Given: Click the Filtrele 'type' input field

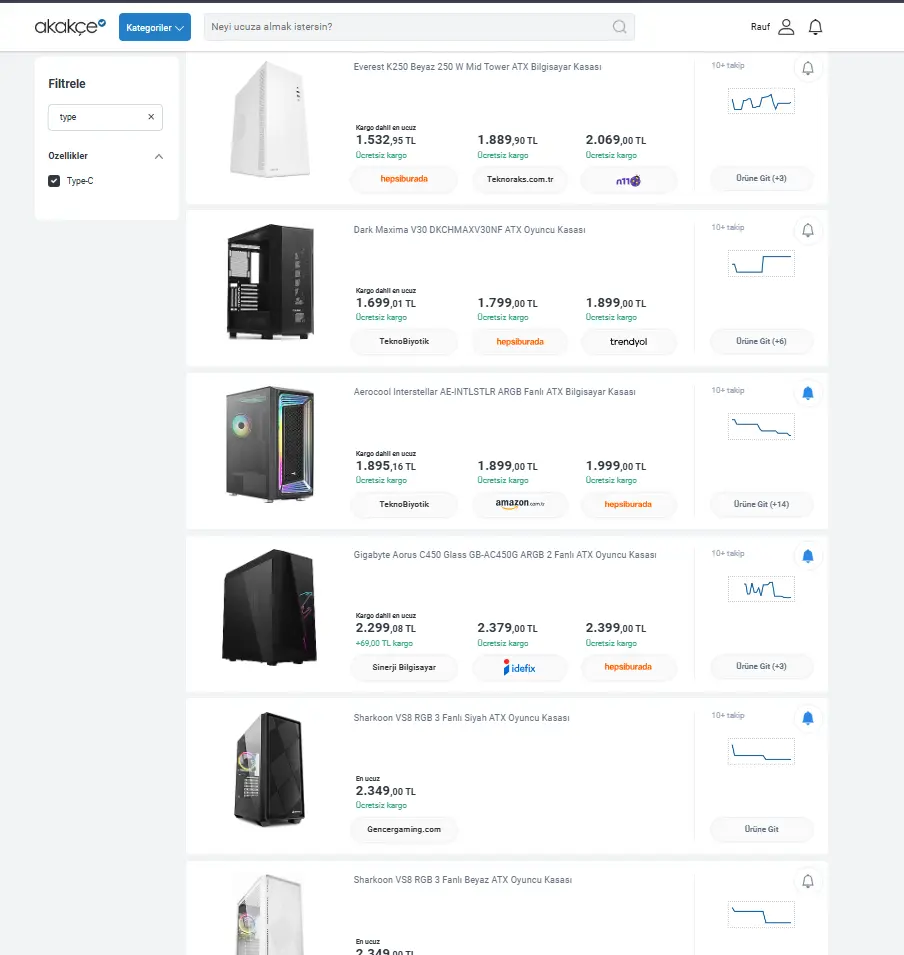Looking at the screenshot, I should pos(105,117).
